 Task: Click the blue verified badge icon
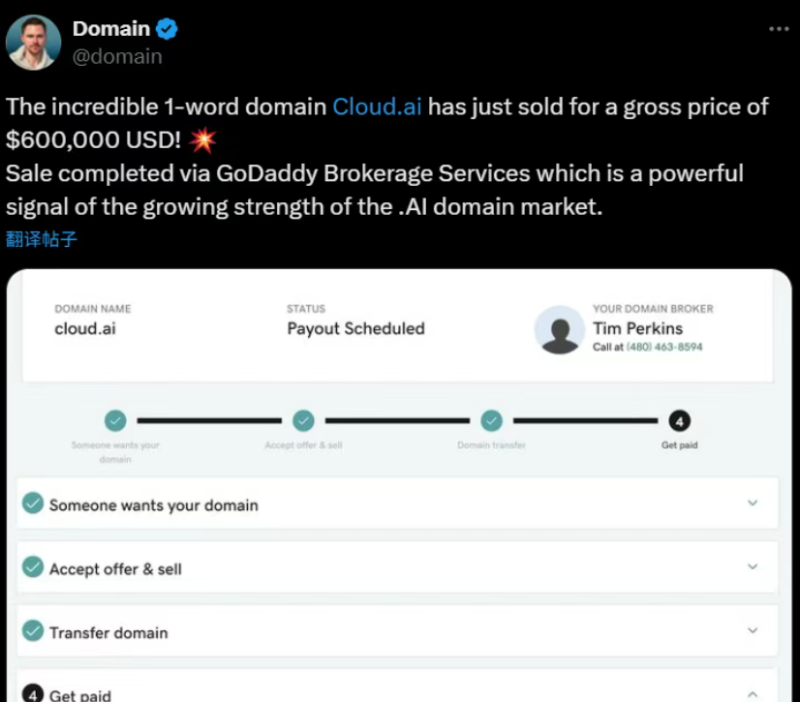click(x=166, y=29)
